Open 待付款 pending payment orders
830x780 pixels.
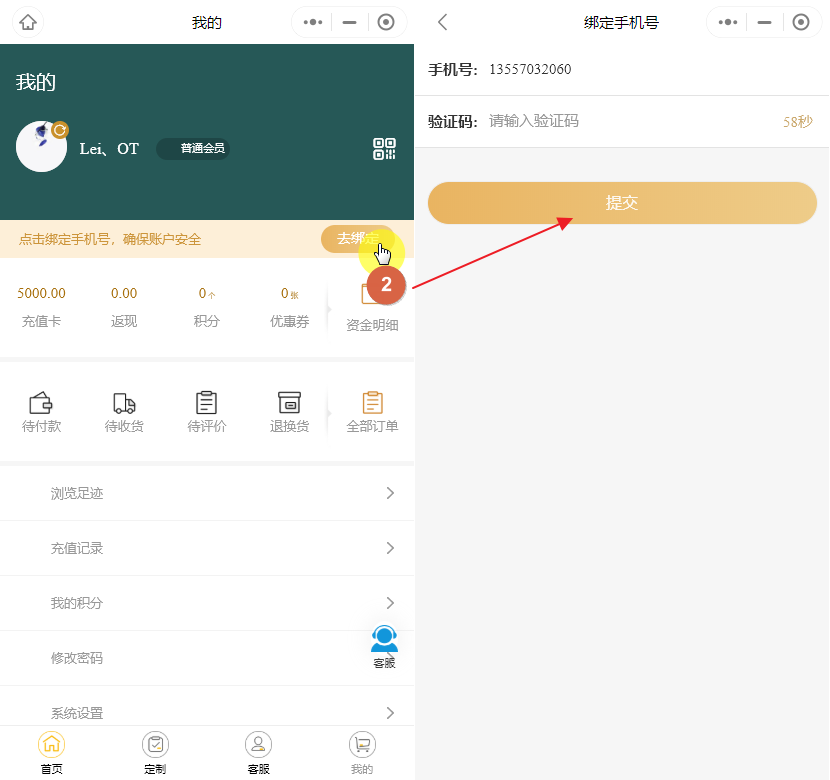41,412
